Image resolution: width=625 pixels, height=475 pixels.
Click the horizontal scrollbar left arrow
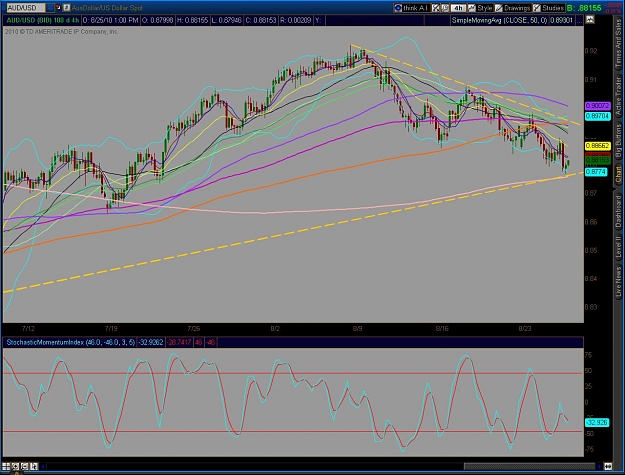43,466
